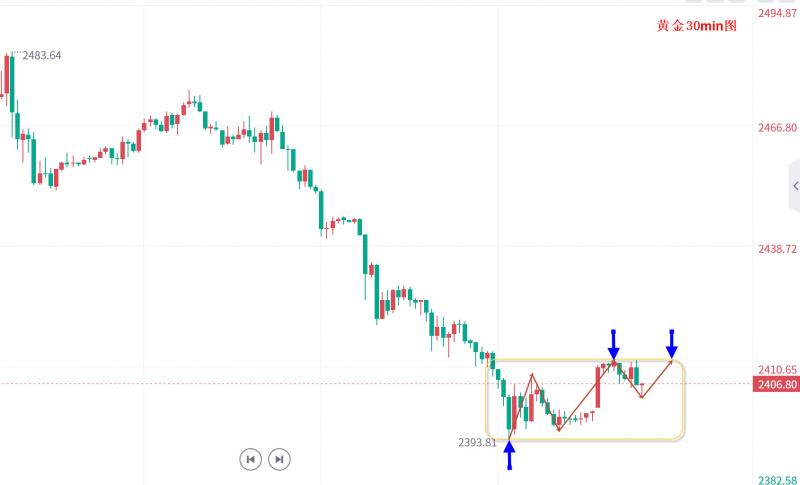Click the rightmost blue down arrow marker
The height and width of the screenshot is (485, 800).
(x=672, y=343)
